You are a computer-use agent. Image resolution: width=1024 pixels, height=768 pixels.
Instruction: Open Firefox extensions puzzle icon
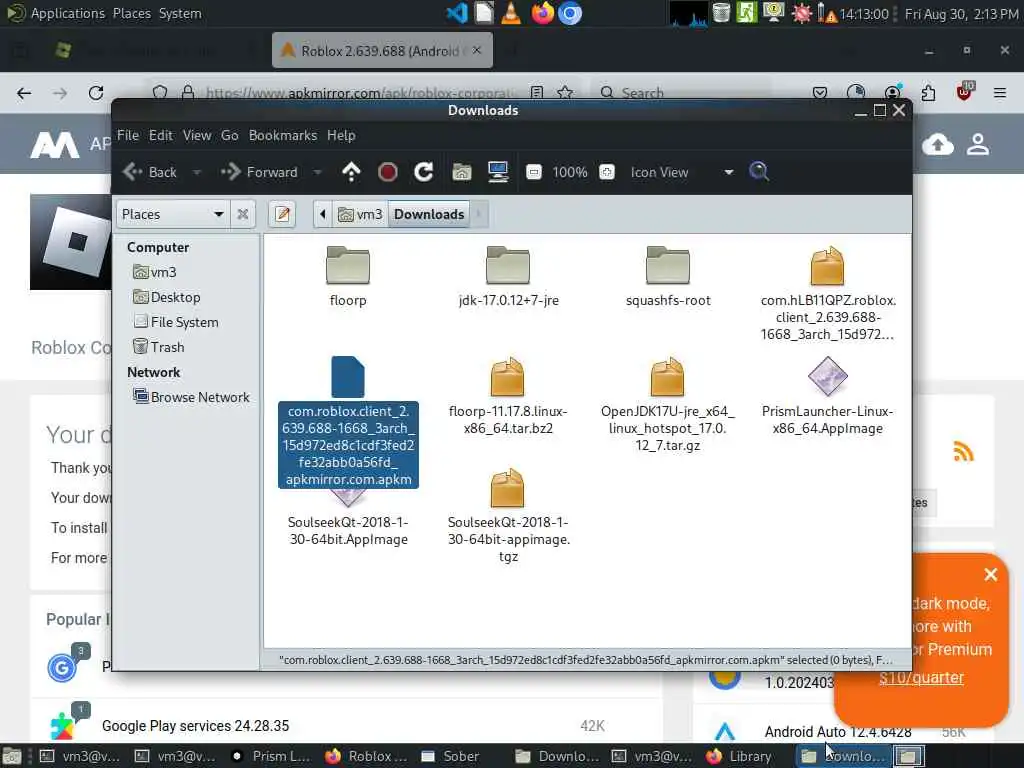click(928, 93)
